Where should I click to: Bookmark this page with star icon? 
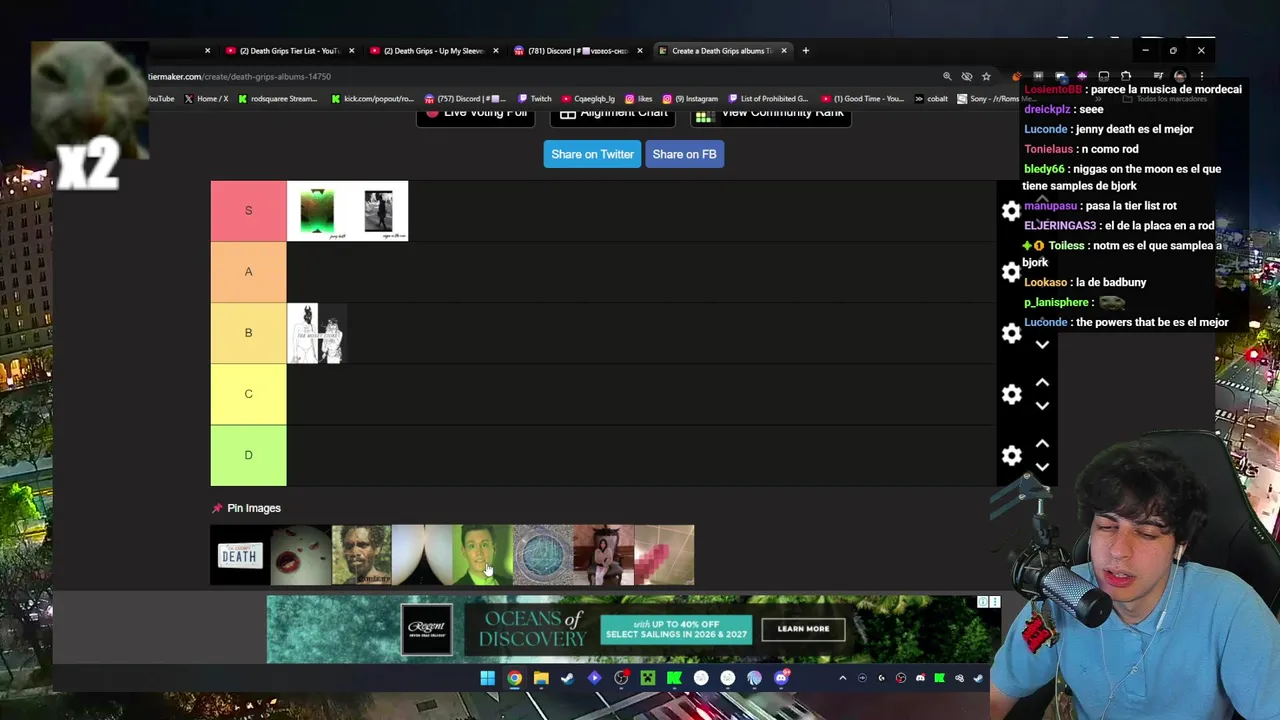pos(986,76)
